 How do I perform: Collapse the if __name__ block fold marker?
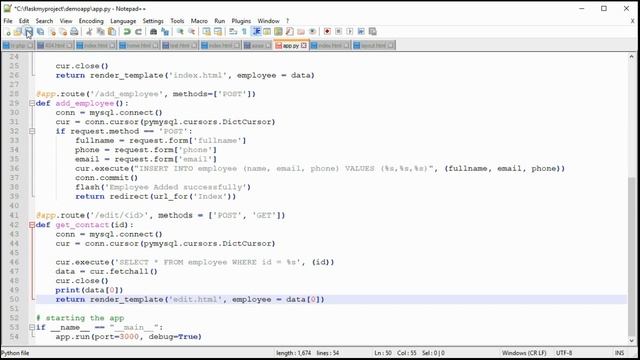32,327
